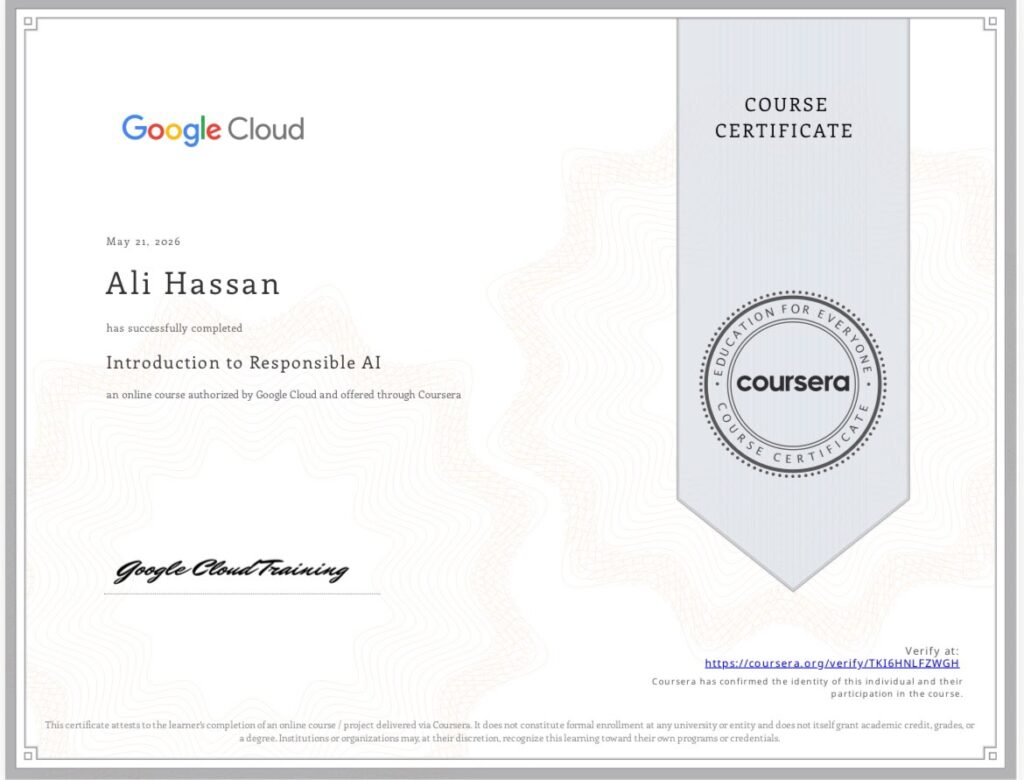Open the coursera.org/verify certificate link
Image resolution: width=1024 pixels, height=780 pixels.
point(832,664)
